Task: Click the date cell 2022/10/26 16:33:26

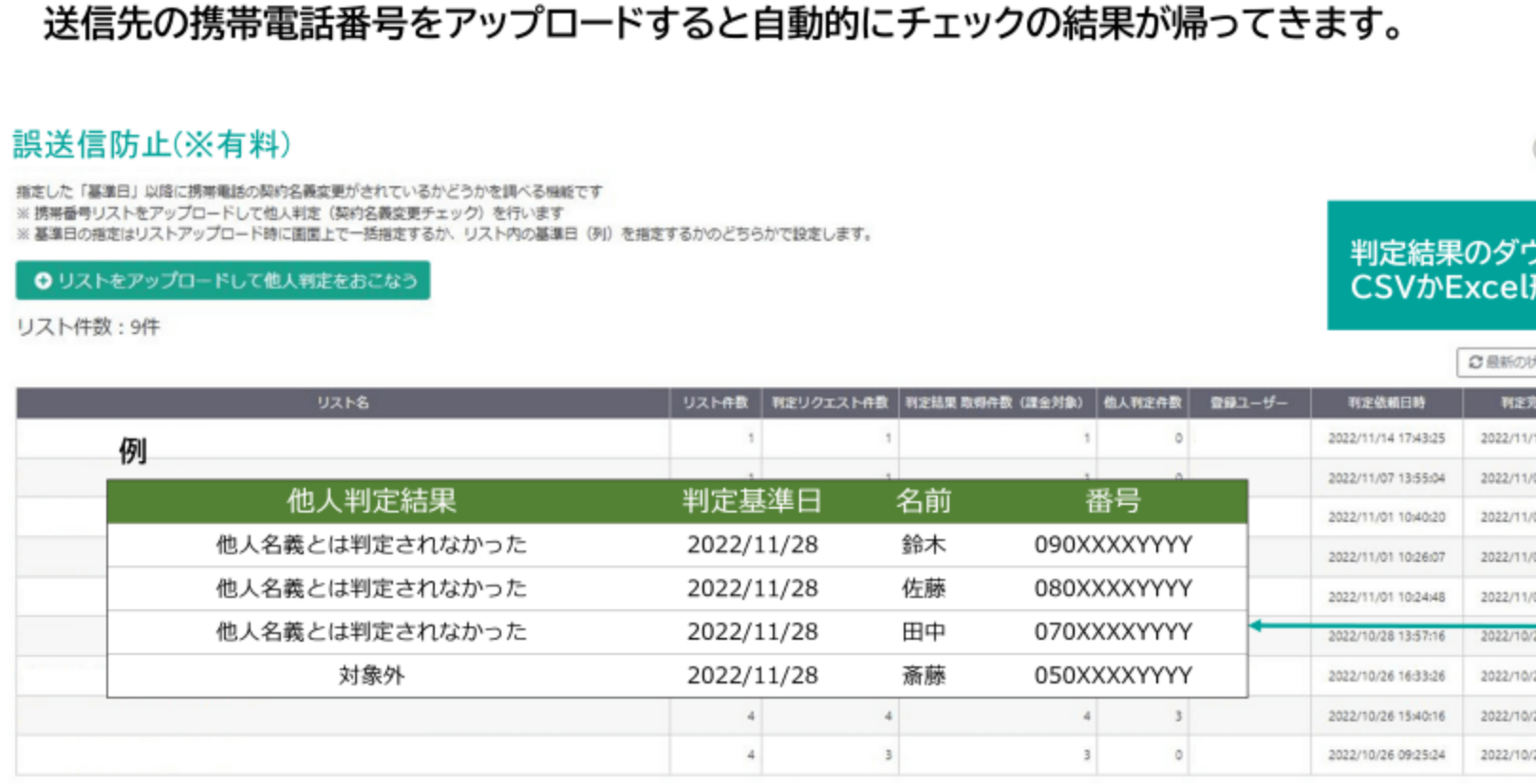Action: (1386, 677)
